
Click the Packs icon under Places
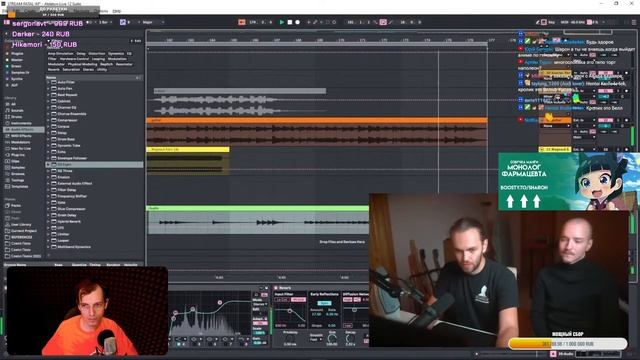pos(7,206)
